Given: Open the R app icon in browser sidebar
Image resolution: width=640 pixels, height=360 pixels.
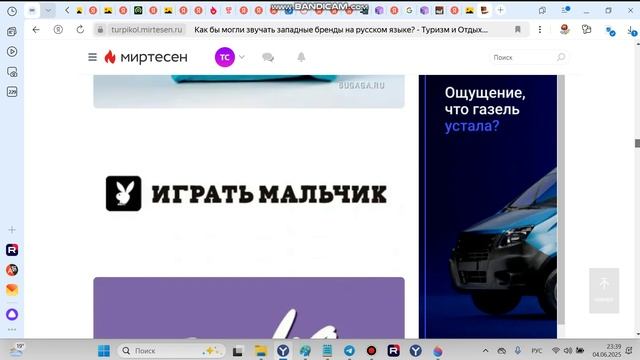Looking at the screenshot, I should click(12, 250).
